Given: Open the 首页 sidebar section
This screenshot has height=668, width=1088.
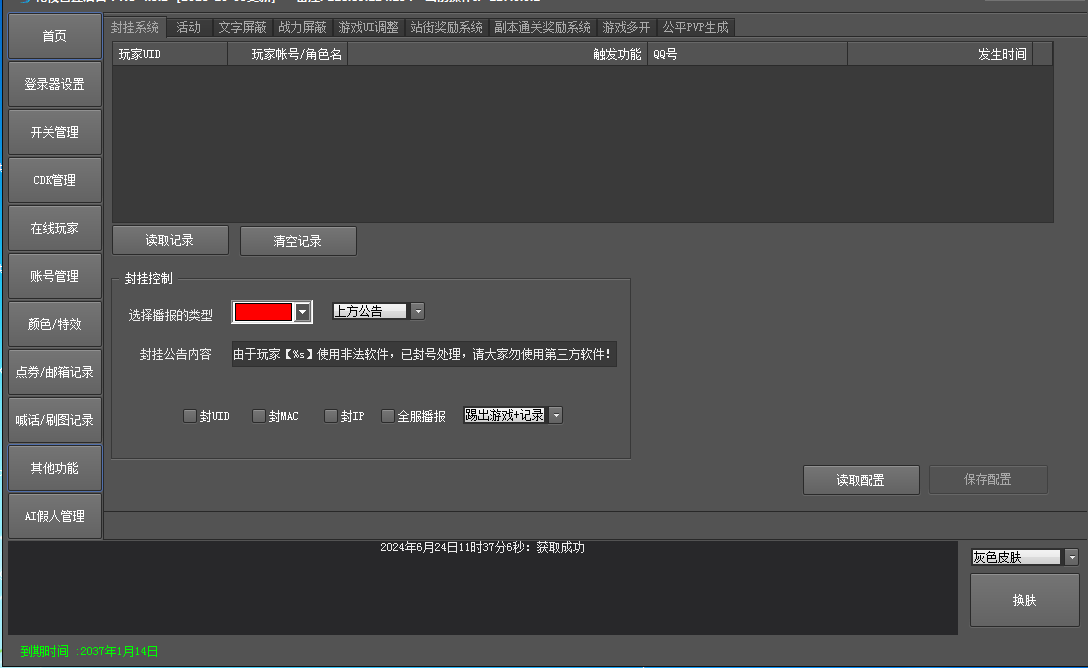Looking at the screenshot, I should [x=55, y=36].
